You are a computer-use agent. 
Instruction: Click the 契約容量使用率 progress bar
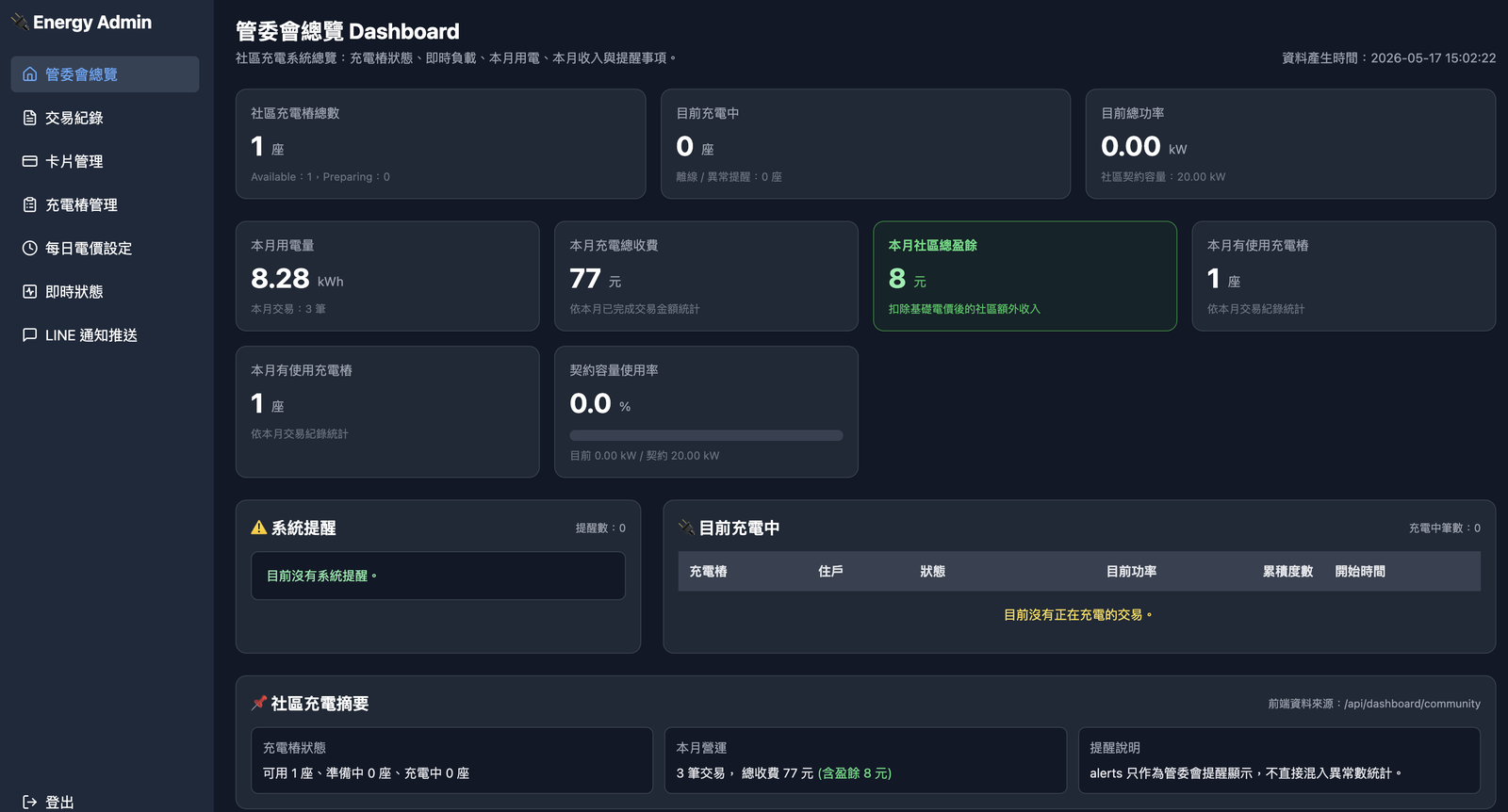pos(706,435)
